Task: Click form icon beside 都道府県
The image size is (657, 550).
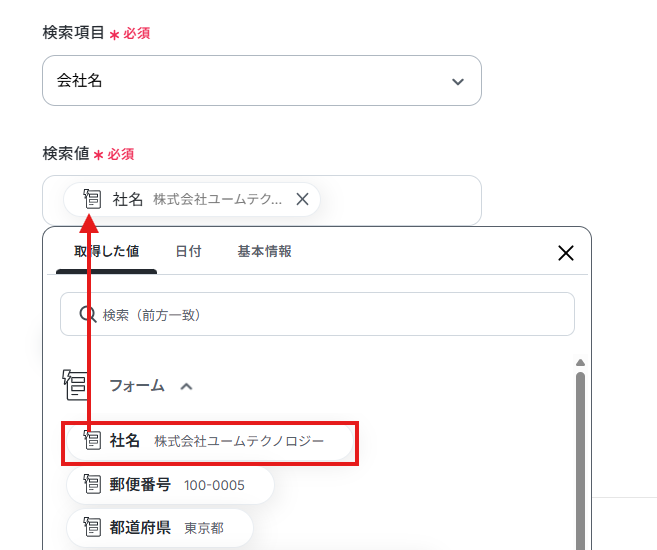Action: pyautogui.click(x=92, y=527)
